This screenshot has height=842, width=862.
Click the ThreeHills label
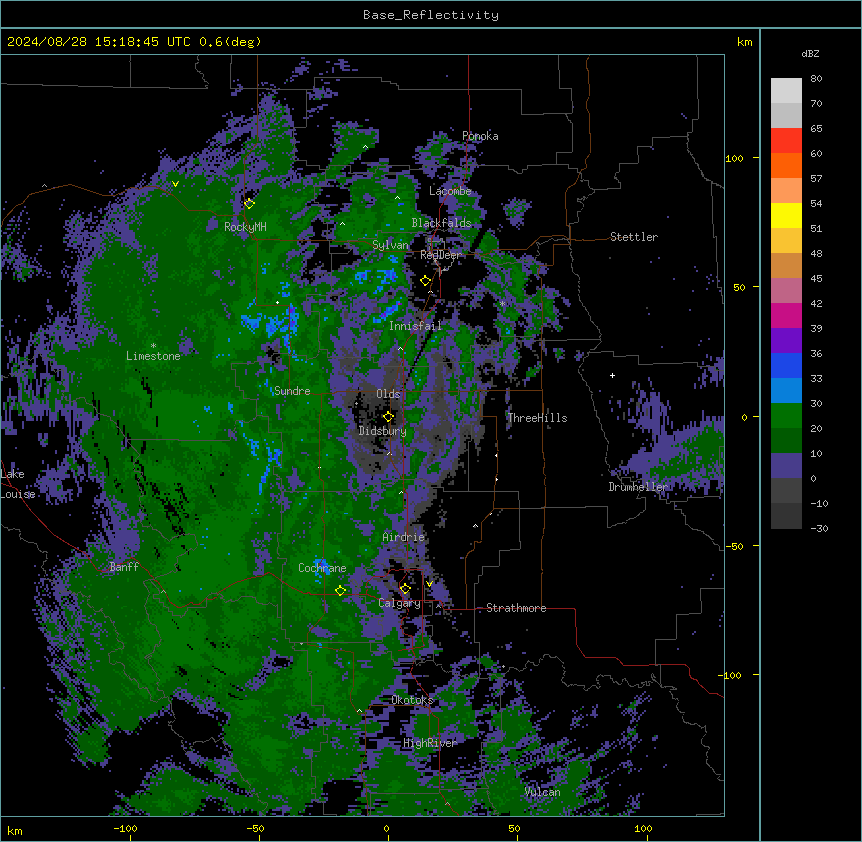point(537,418)
